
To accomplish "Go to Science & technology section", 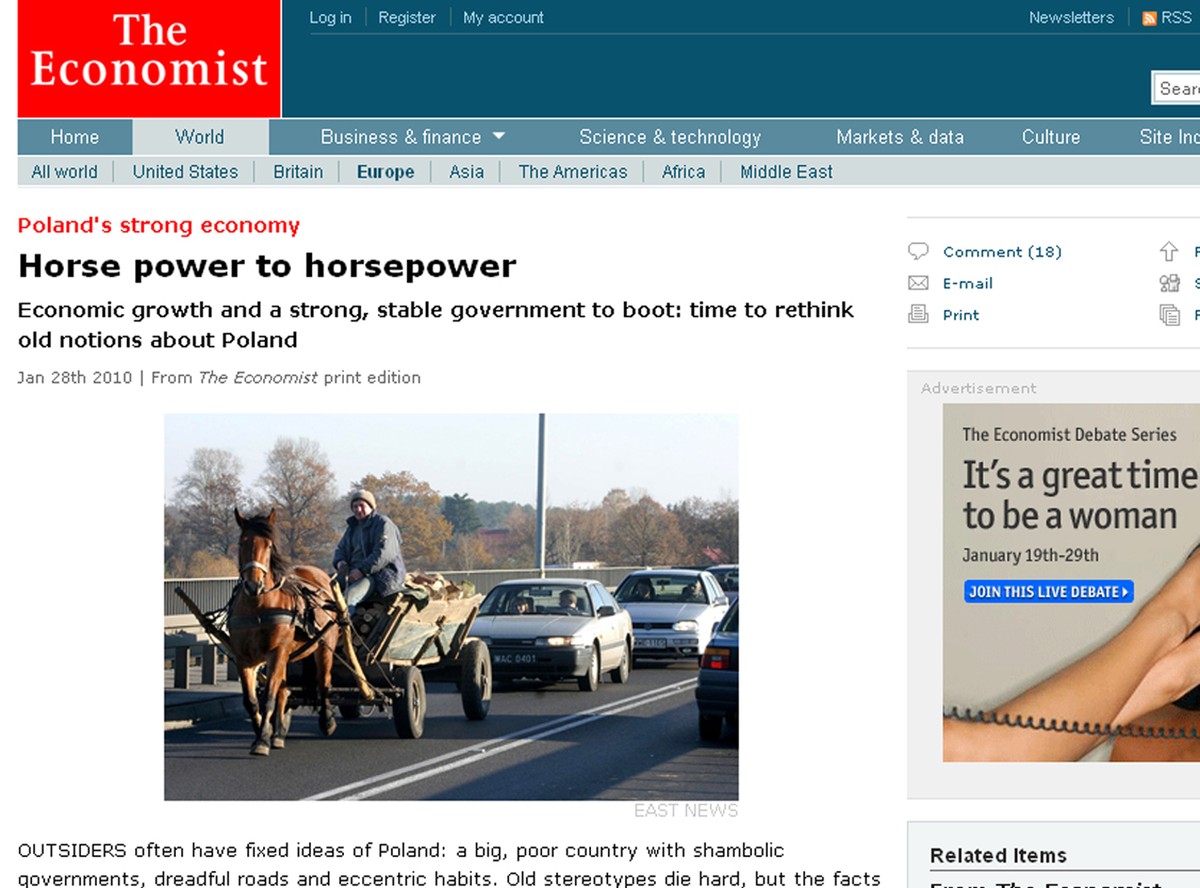I will pos(670,137).
